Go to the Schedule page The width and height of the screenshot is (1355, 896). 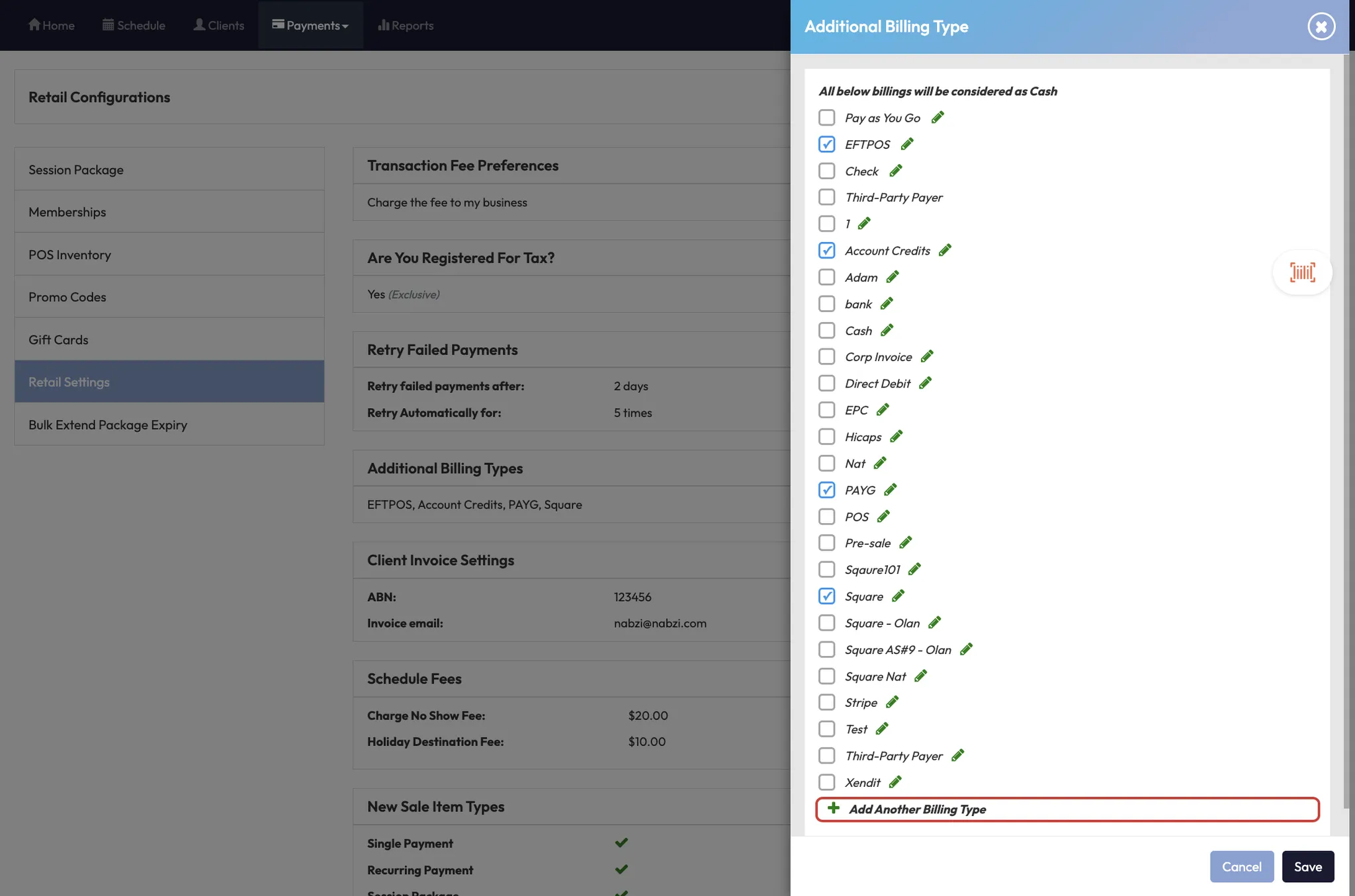click(x=134, y=25)
